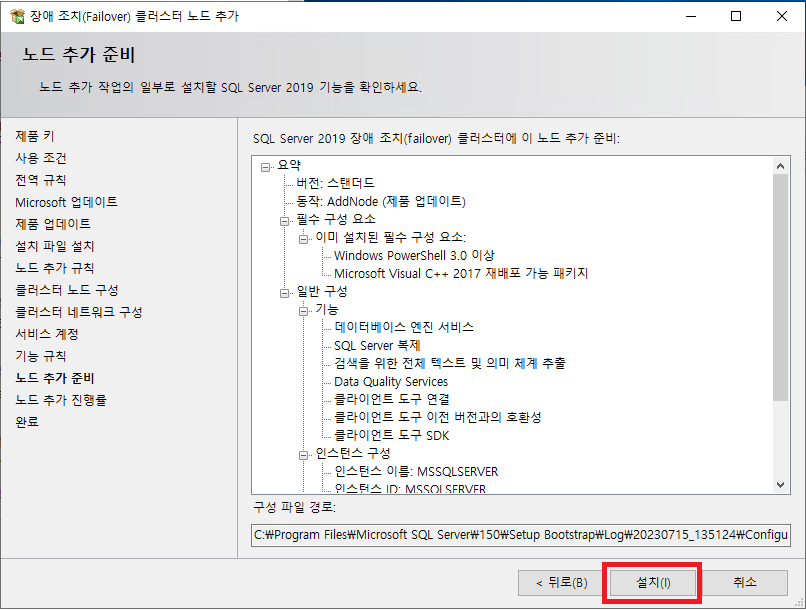Select the 인스턴스 구성 label
Image resolution: width=806 pixels, height=610 pixels.
[353, 453]
